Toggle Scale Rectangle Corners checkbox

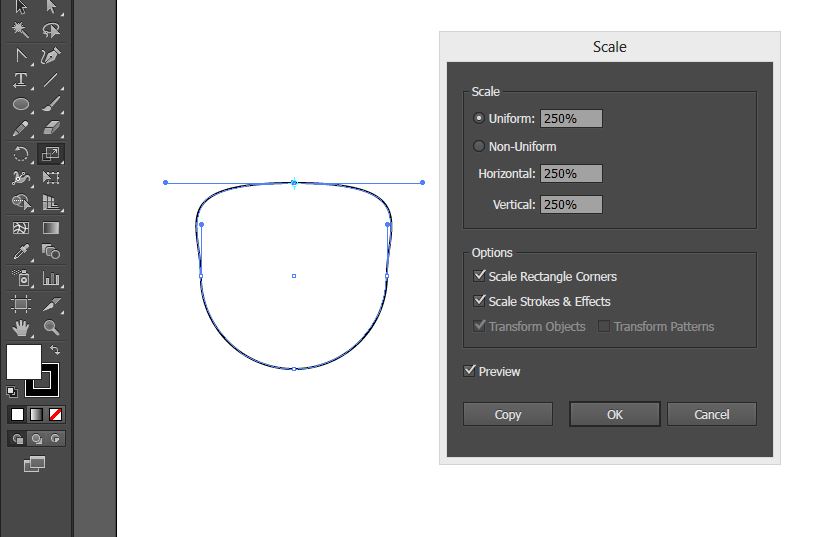[480, 276]
